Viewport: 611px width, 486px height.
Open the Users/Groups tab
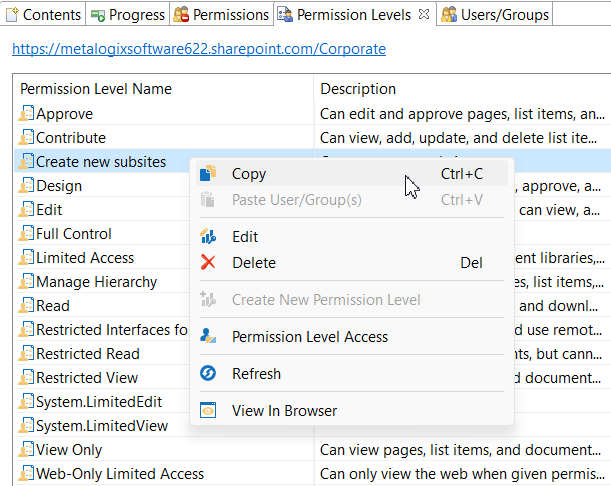pyautogui.click(x=496, y=15)
